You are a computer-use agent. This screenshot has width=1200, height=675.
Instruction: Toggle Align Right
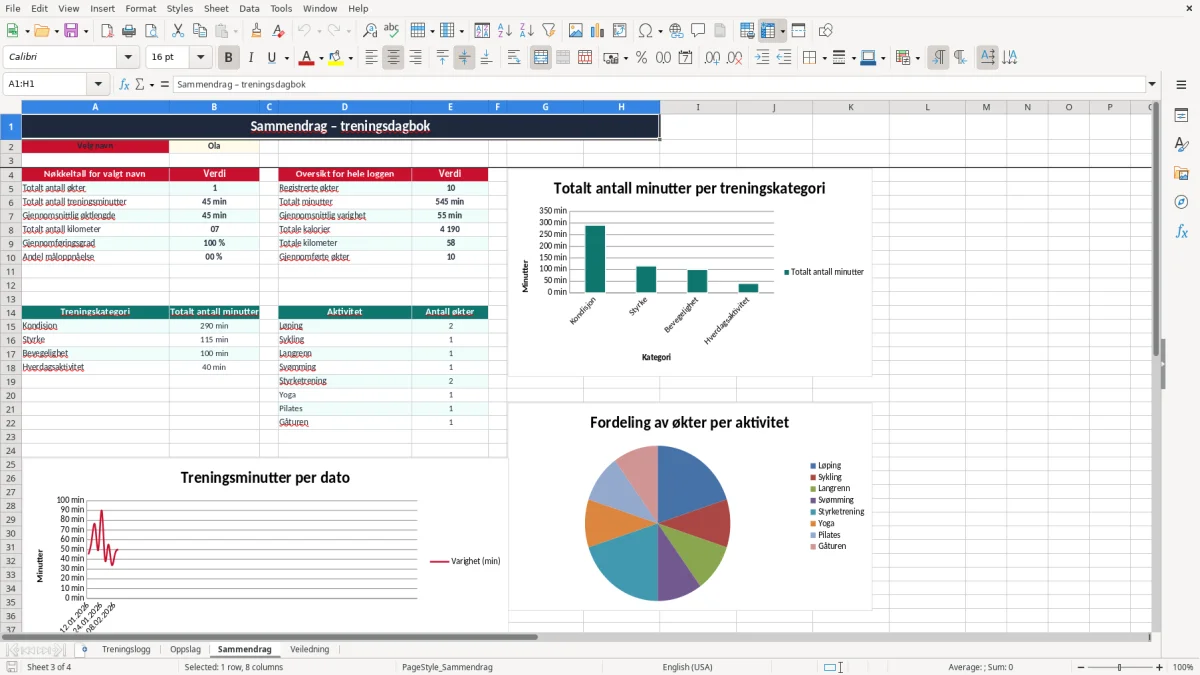click(415, 58)
